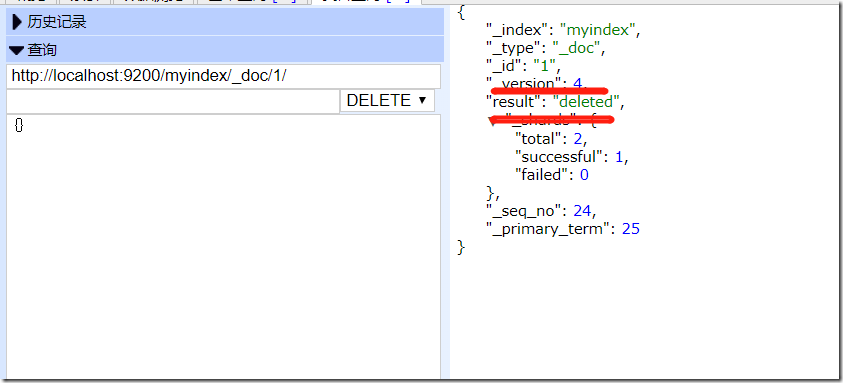Open the DELETE method dropdown
This screenshot has height=383, width=843.
point(387,101)
